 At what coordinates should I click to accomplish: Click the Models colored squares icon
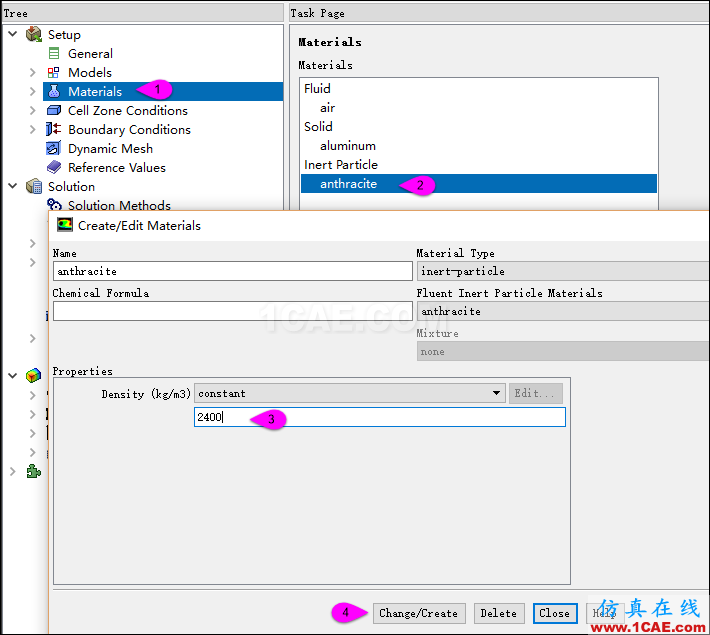[x=53, y=72]
